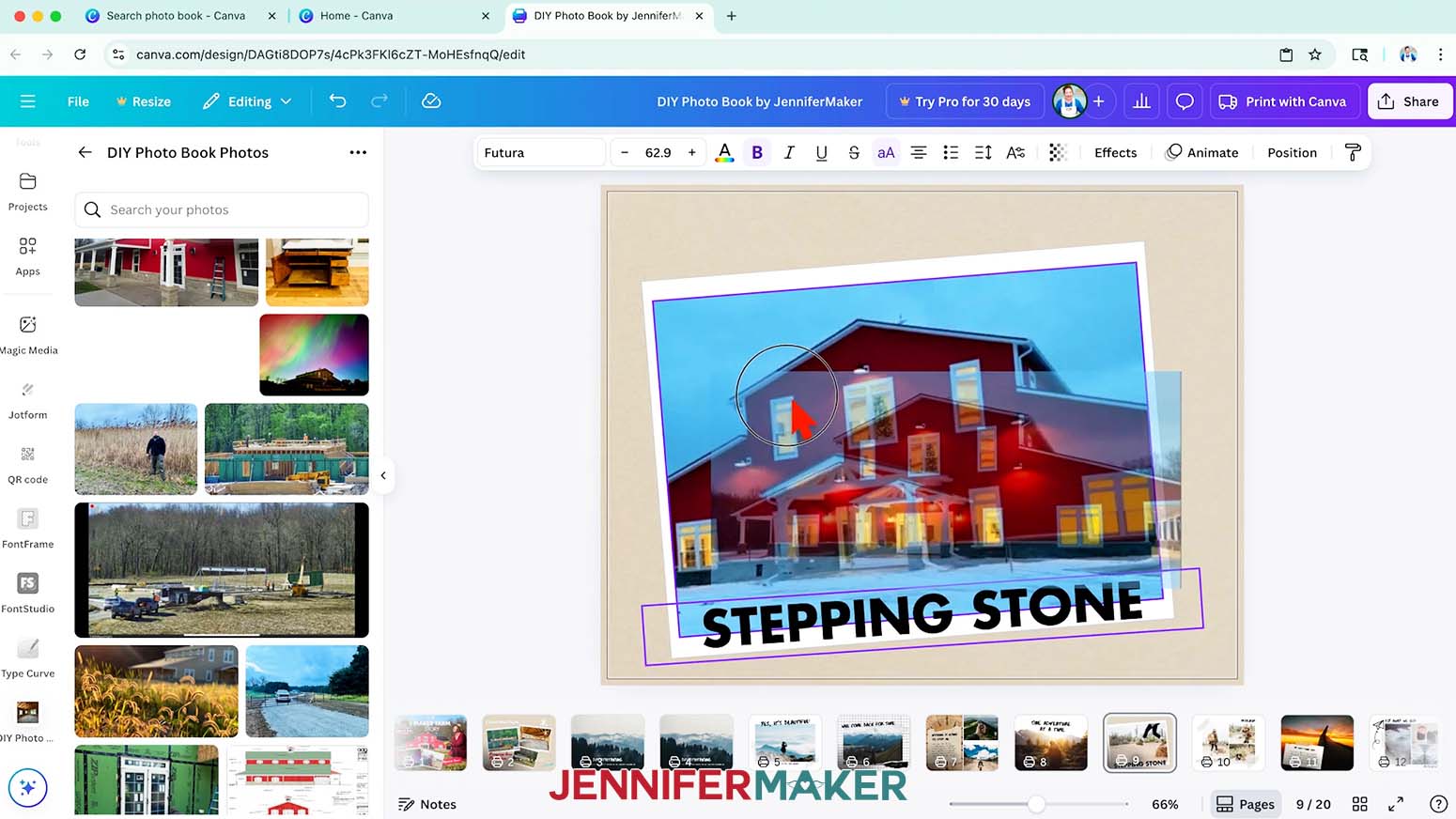Toggle underline formatting
This screenshot has width=1456, height=819.
click(x=821, y=152)
